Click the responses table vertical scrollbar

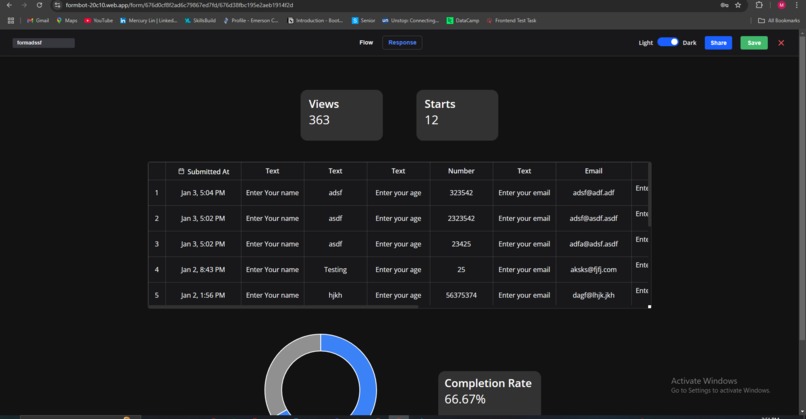click(650, 195)
